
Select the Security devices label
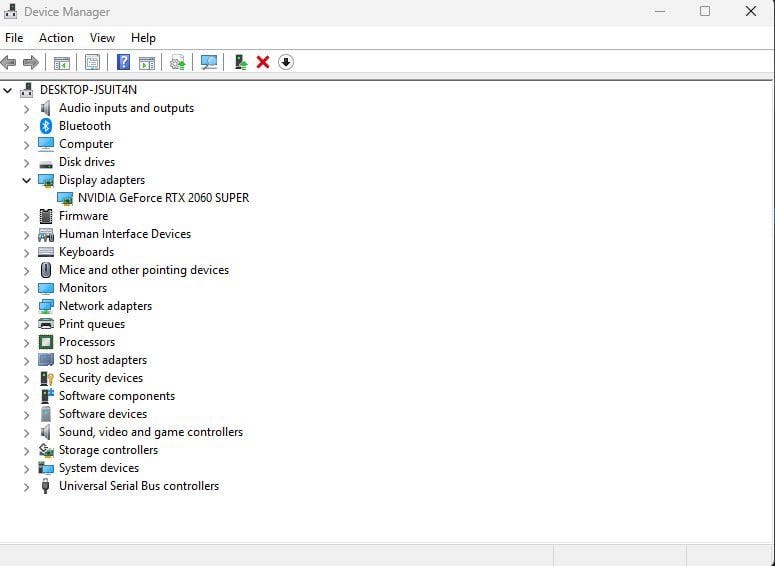click(x=101, y=378)
